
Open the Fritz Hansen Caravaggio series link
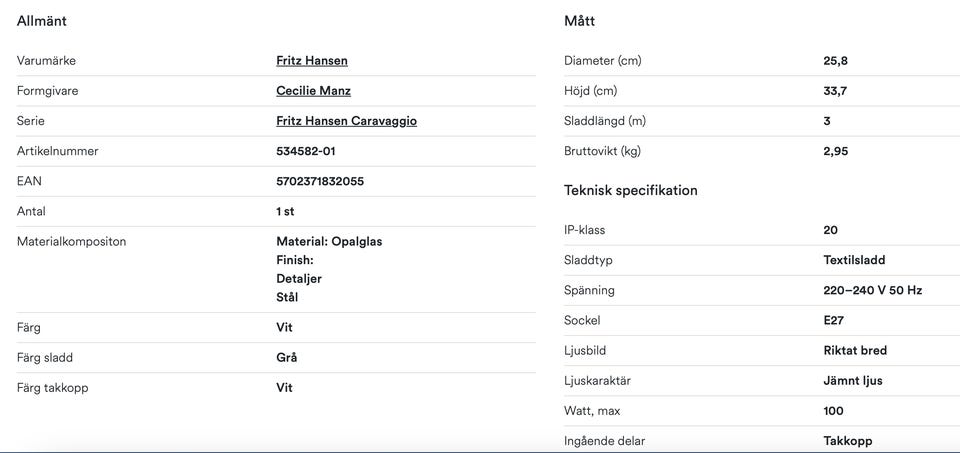tap(347, 121)
